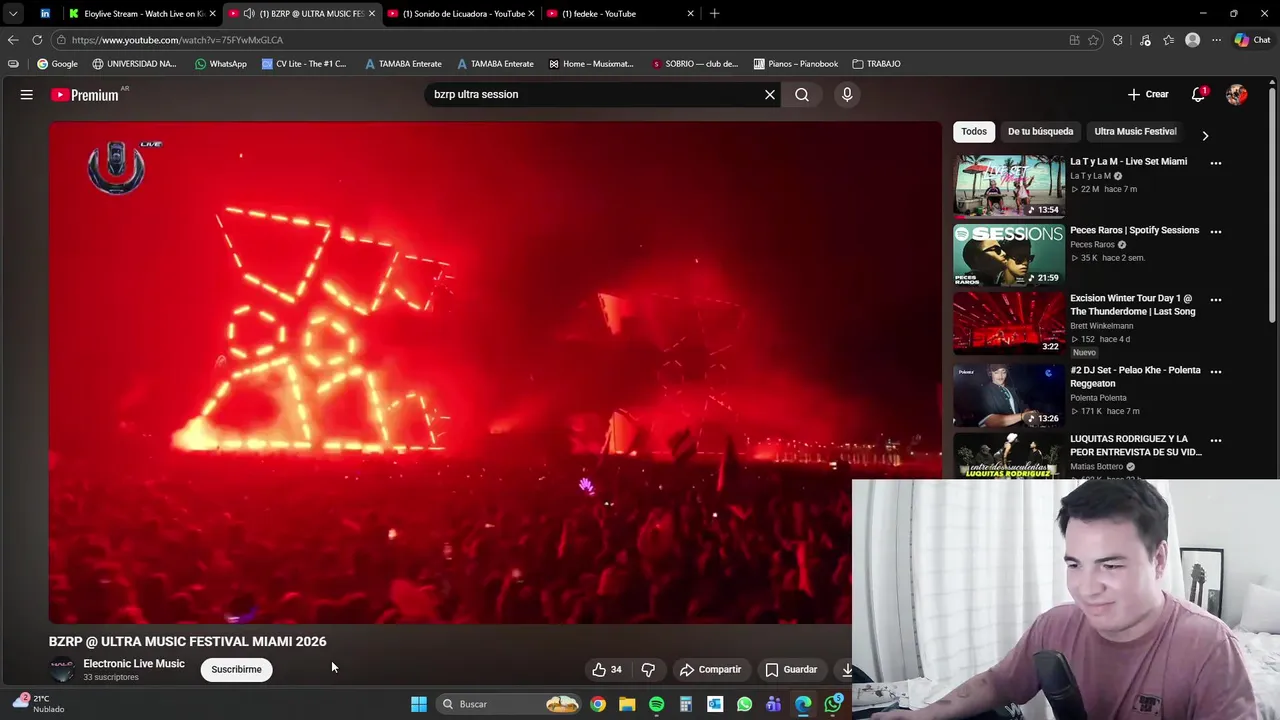Reload the page with refresh icon

(x=37, y=40)
